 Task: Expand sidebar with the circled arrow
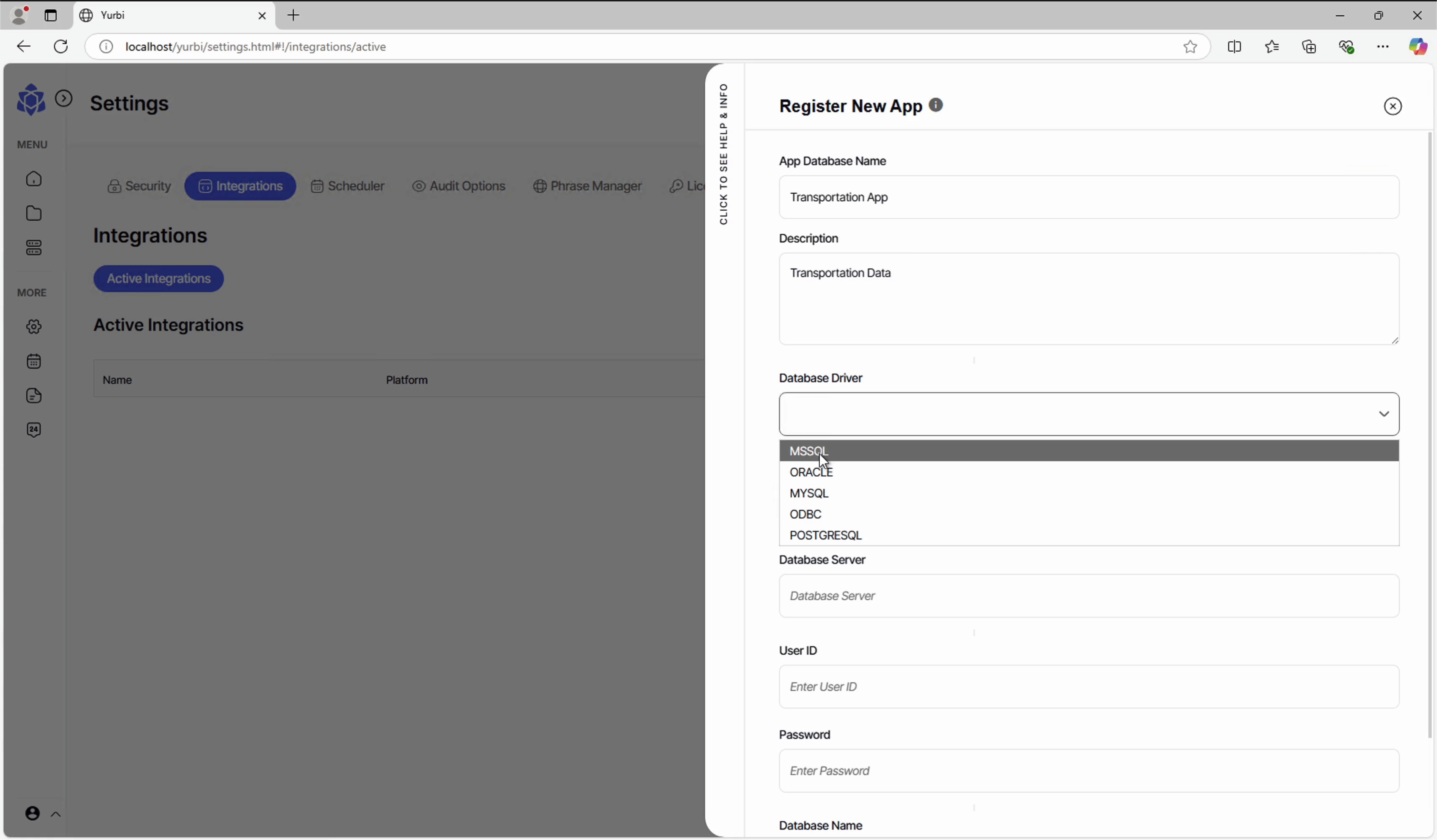click(64, 99)
